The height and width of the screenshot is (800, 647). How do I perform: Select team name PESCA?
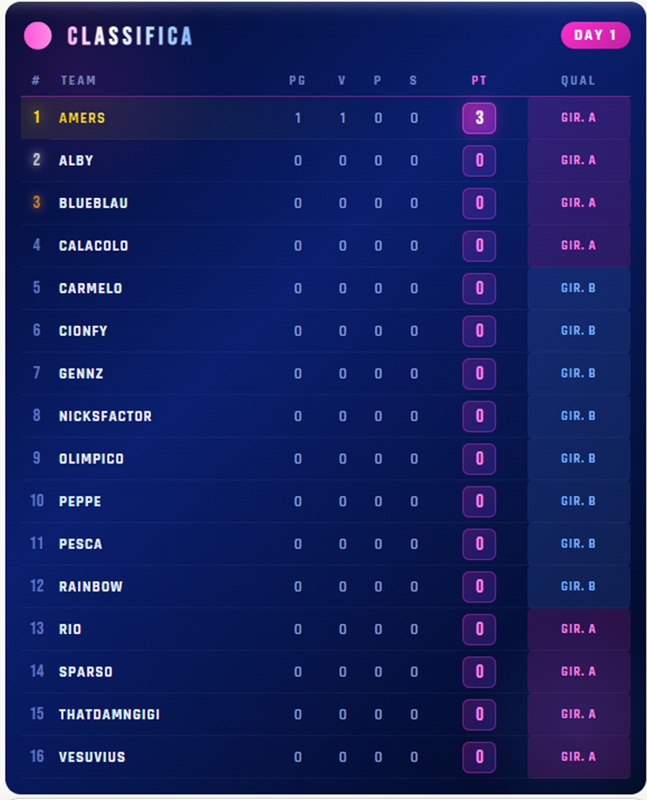pyautogui.click(x=81, y=544)
